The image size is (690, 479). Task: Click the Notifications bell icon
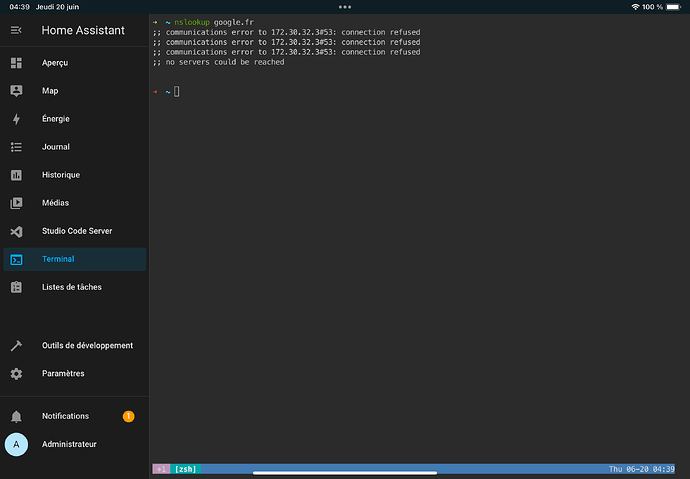(16, 417)
